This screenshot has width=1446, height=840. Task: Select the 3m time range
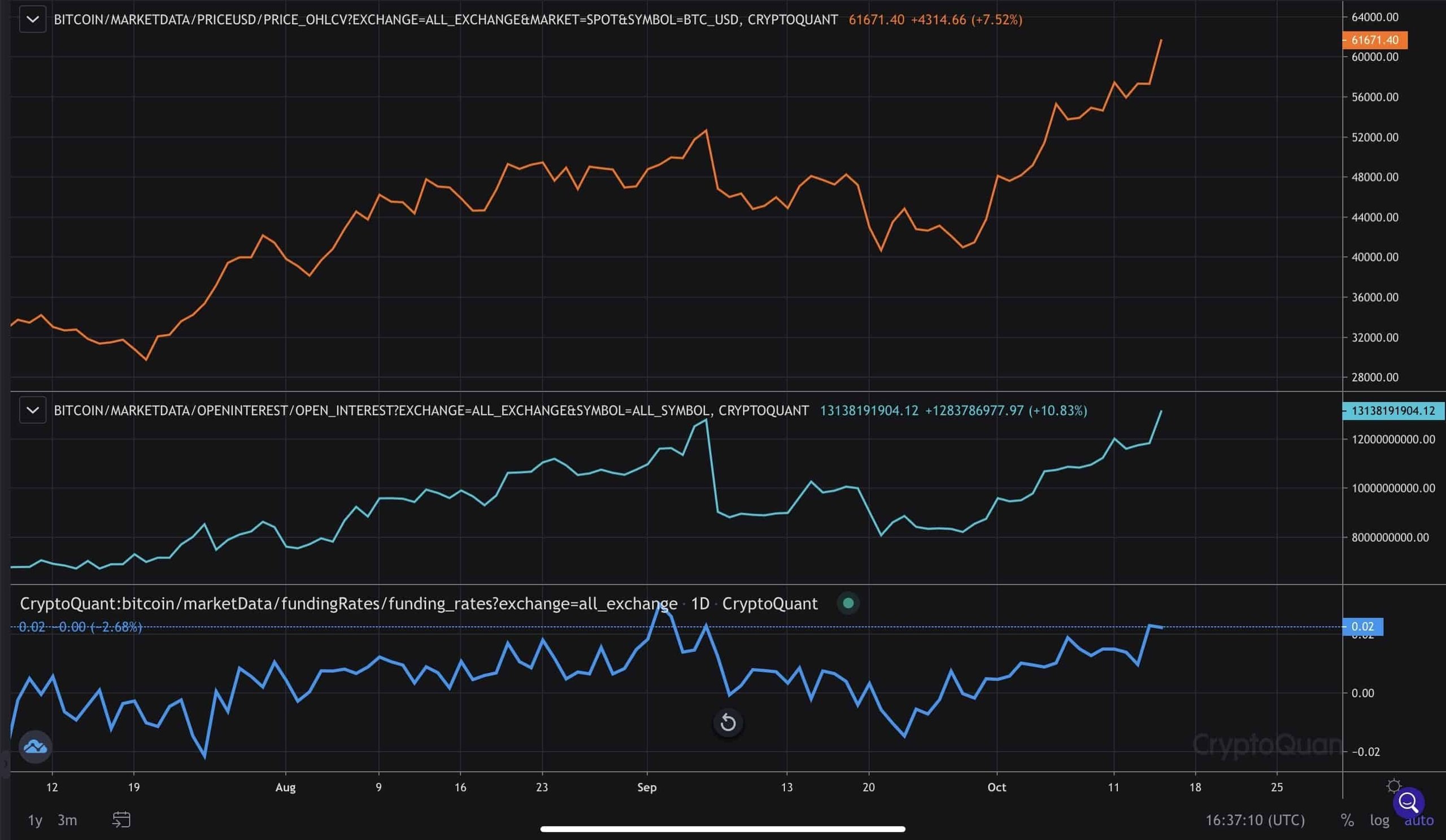coord(67,820)
